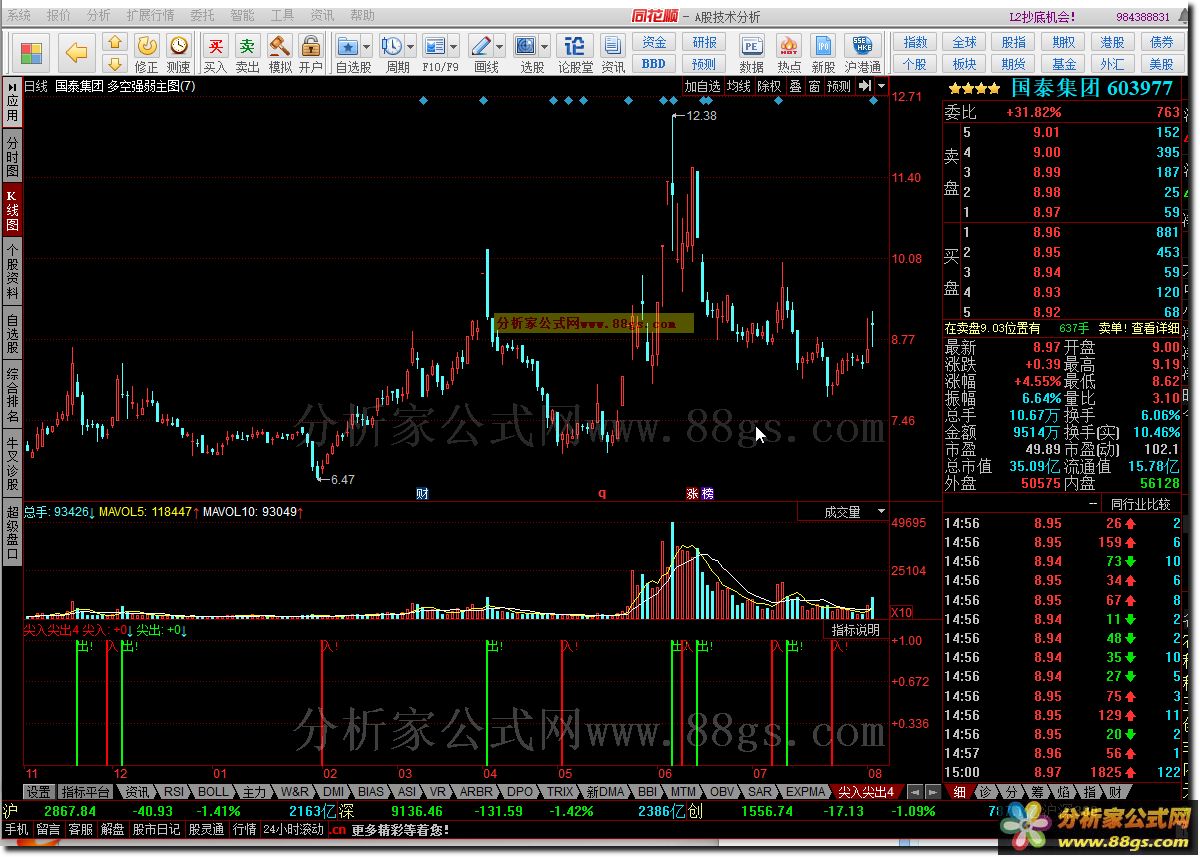Switch to the BOLL indicator tab

click(212, 791)
